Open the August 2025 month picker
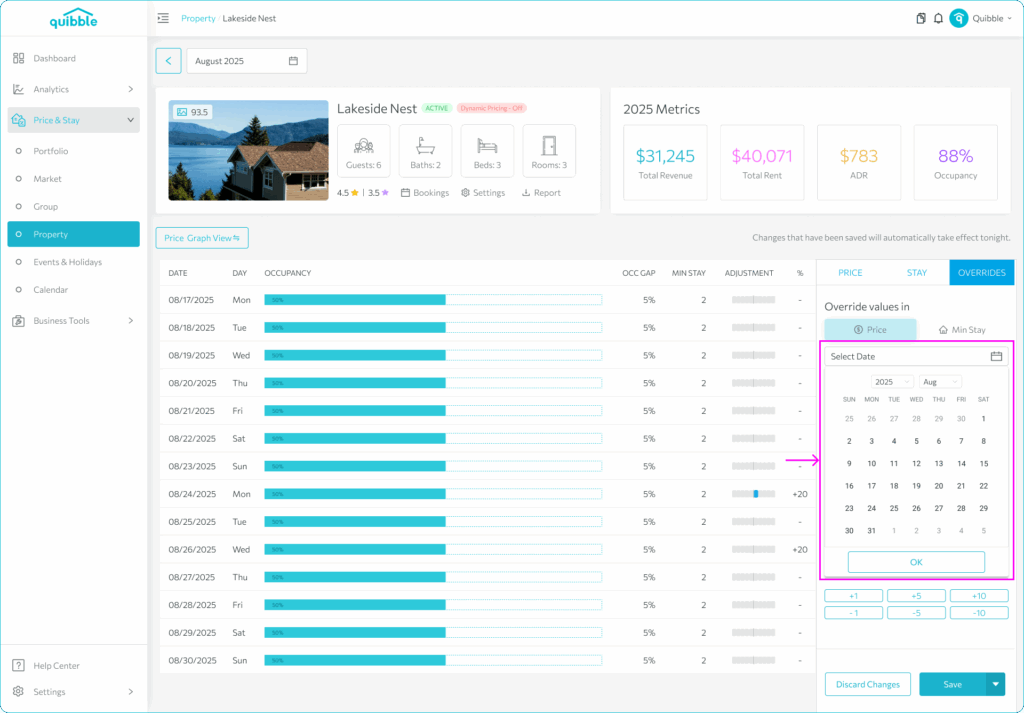This screenshot has width=1024, height=713. (x=247, y=61)
